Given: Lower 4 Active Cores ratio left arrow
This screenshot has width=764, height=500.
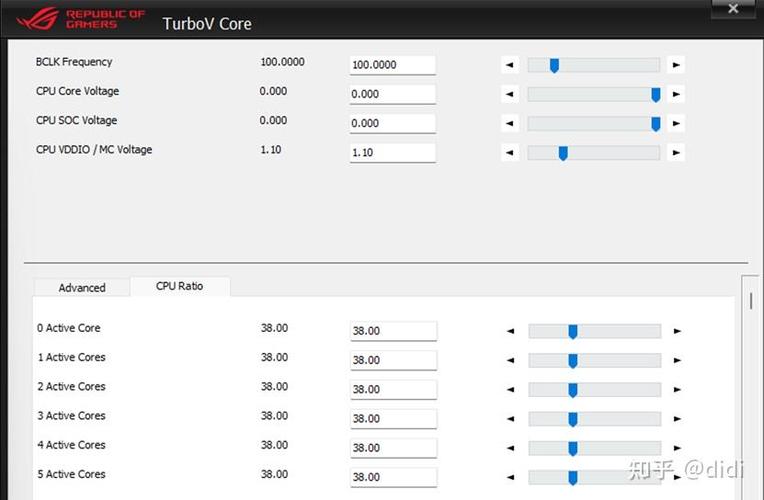Looking at the screenshot, I should click(510, 448).
